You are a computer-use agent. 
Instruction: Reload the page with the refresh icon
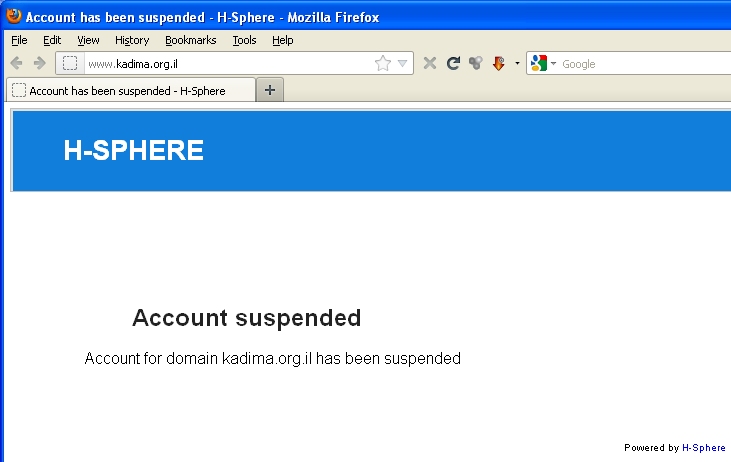tap(453, 63)
